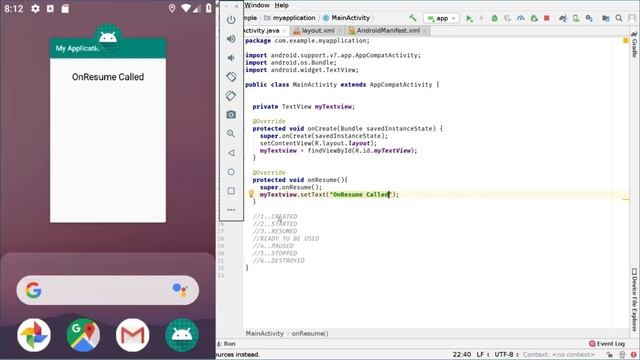
Task: Click emulator Home circle button
Action: (231, 172)
